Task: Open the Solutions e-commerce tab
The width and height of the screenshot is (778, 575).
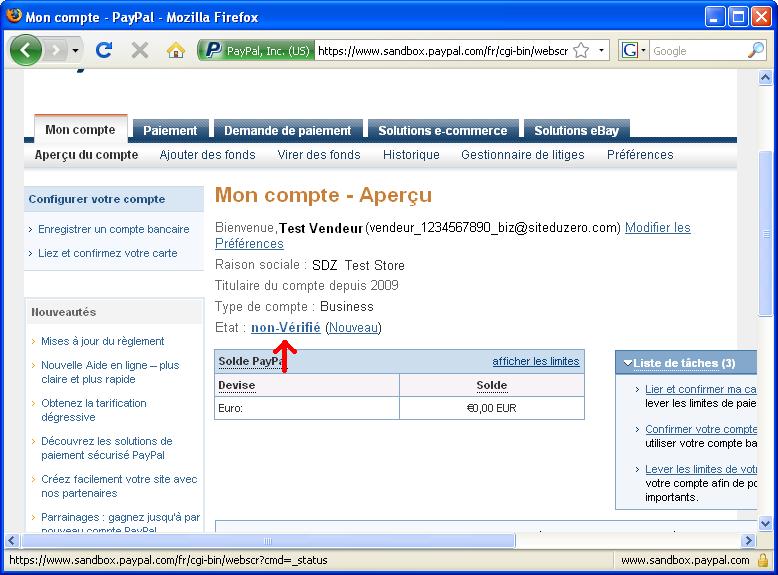Action: [443, 130]
